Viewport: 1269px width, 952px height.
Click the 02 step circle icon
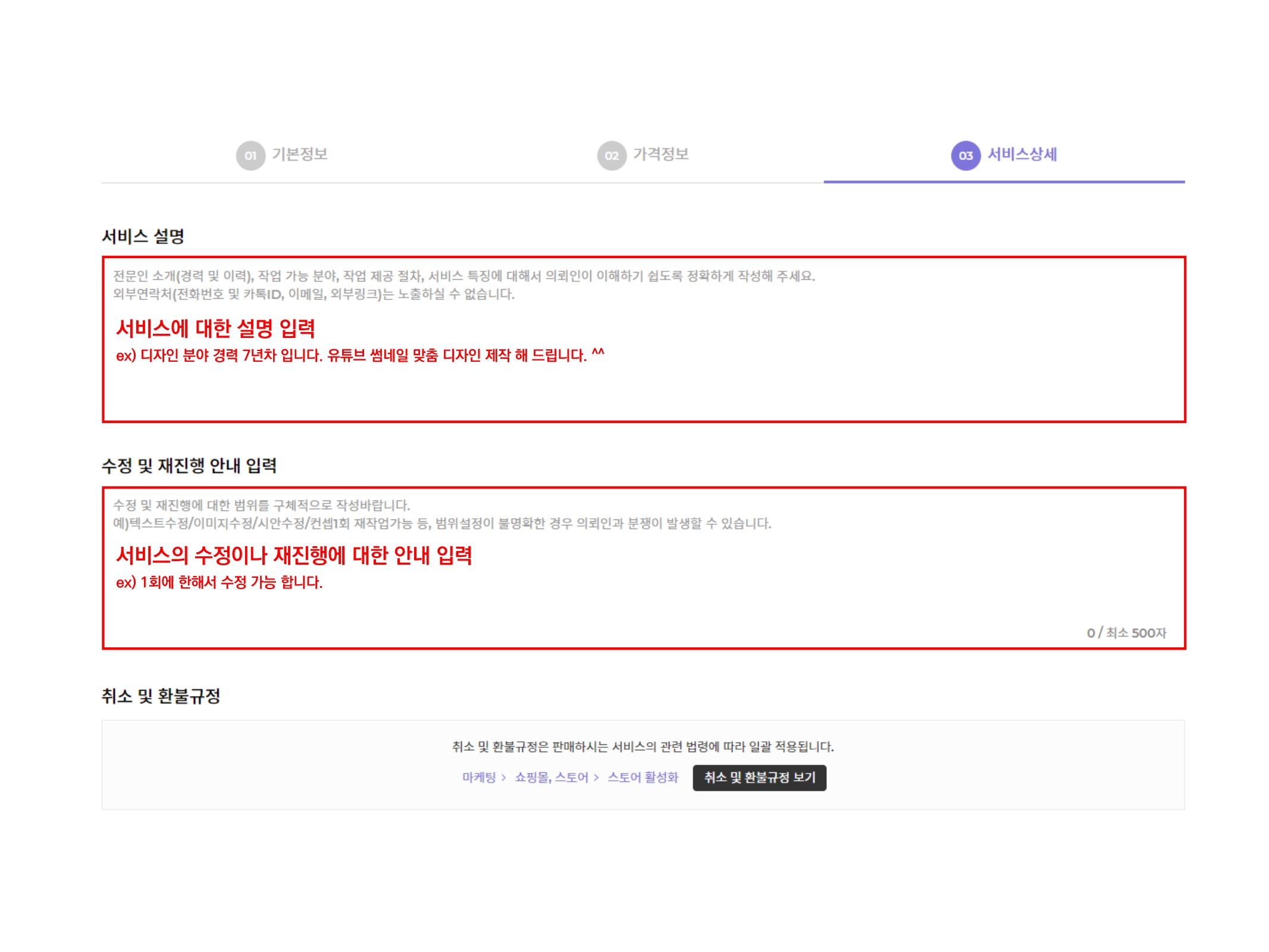tap(612, 156)
